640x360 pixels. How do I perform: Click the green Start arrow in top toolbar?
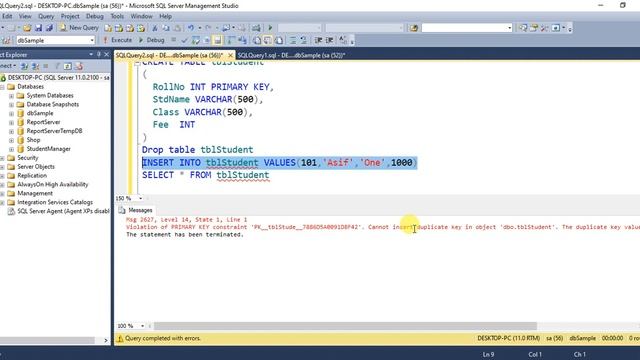pyautogui.click(x=270, y=28)
